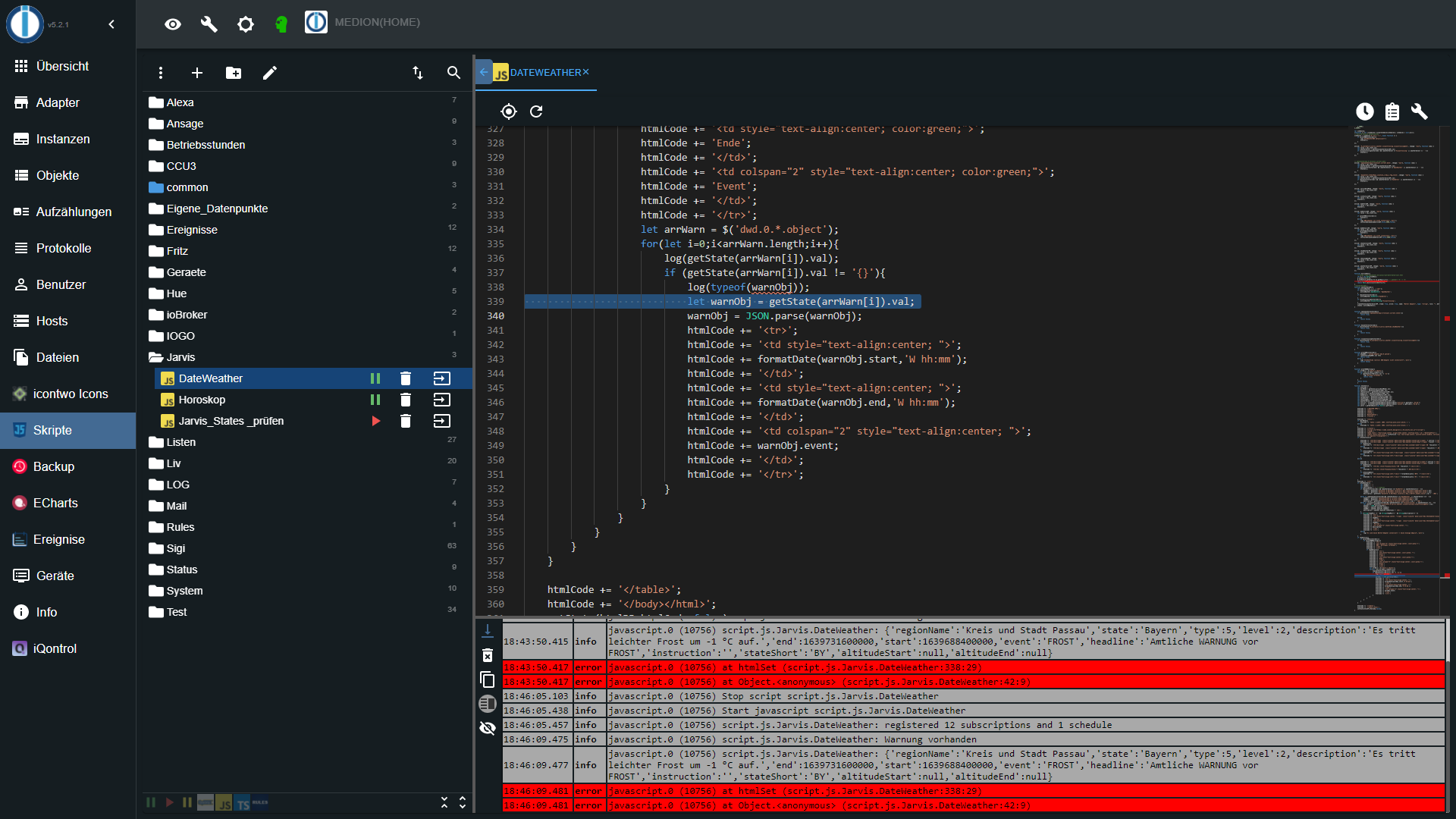
Task: Switch the theme with the sun icon
Action: (x=245, y=24)
